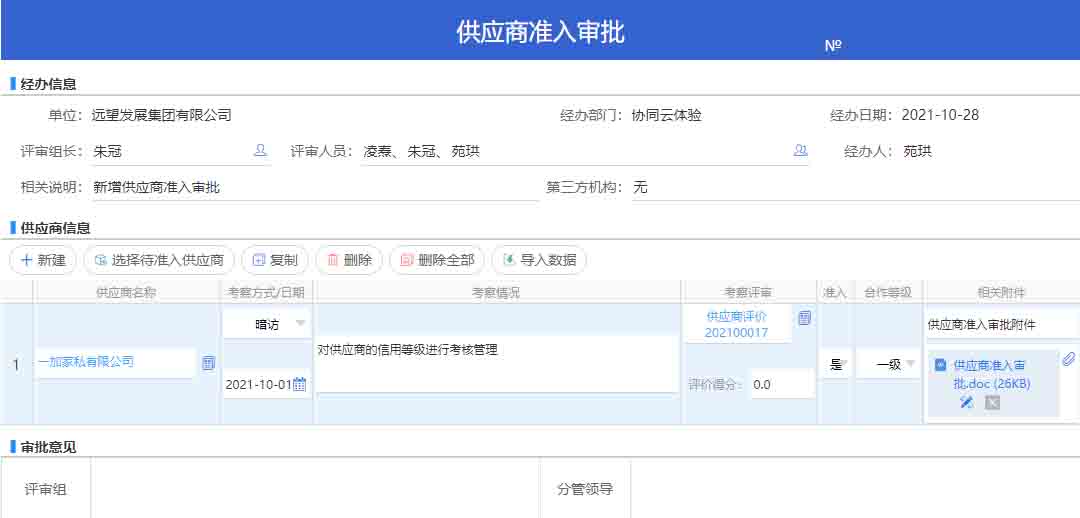
Task: Open the multi-person picker for 评审人员
Action: click(800, 150)
